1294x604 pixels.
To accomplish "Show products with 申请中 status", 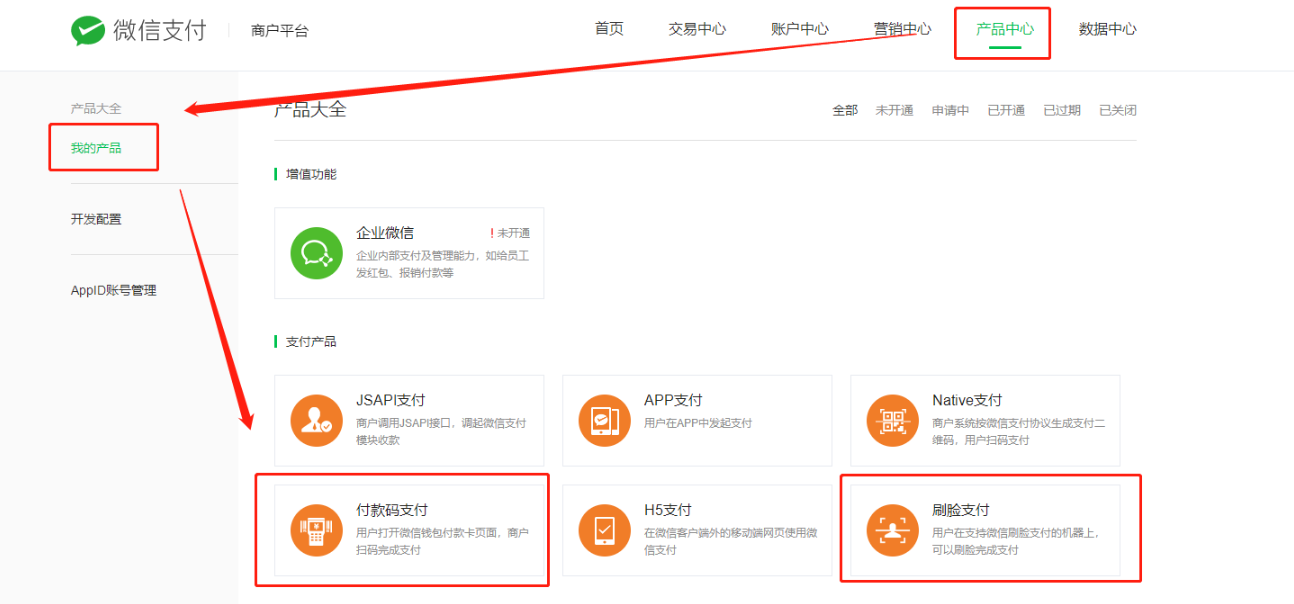I will point(950,111).
